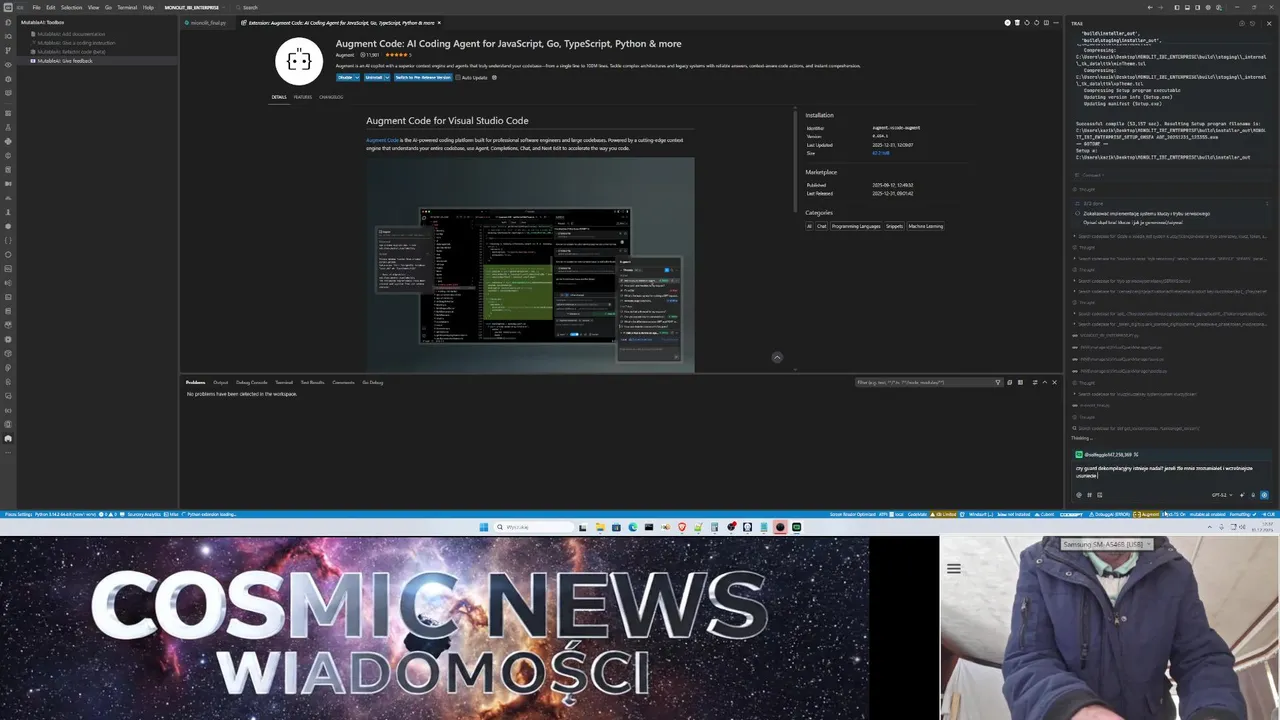
Task: Click the filter funnel icon in Problems panel
Action: tap(997, 382)
